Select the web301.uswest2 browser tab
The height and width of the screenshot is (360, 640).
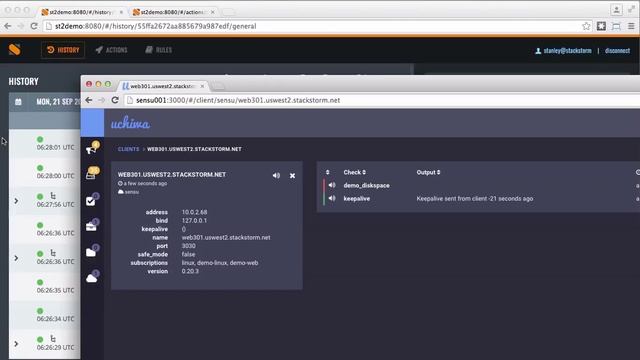point(162,86)
